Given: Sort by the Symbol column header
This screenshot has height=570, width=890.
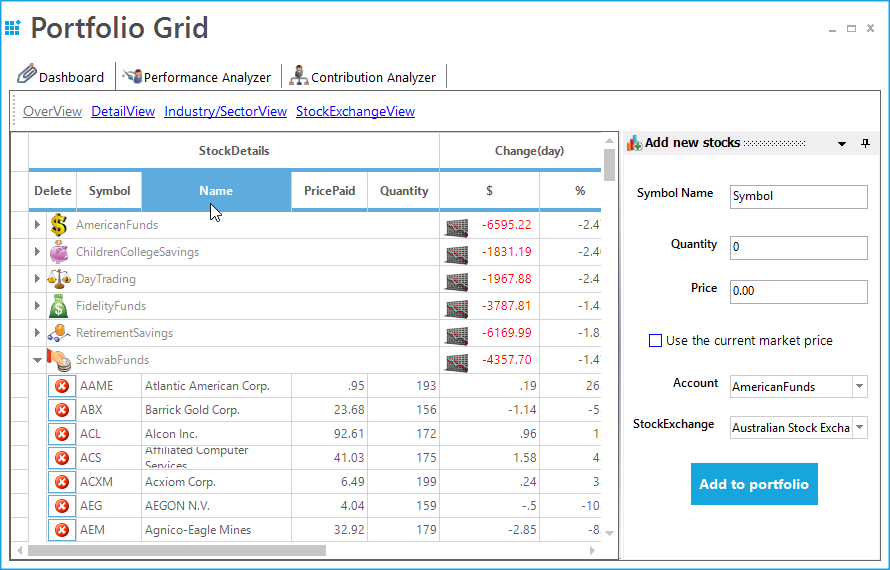Looking at the screenshot, I should coord(109,191).
